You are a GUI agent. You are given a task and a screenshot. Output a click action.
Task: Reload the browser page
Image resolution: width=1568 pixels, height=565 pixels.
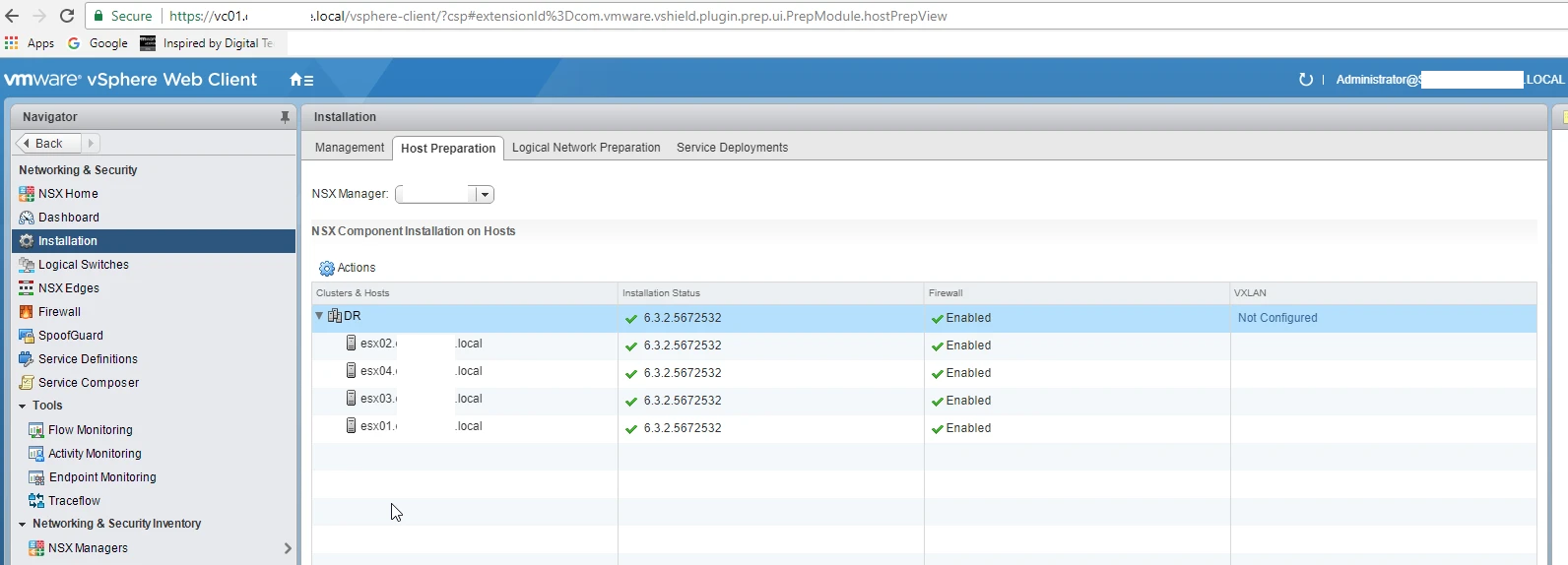[x=67, y=16]
